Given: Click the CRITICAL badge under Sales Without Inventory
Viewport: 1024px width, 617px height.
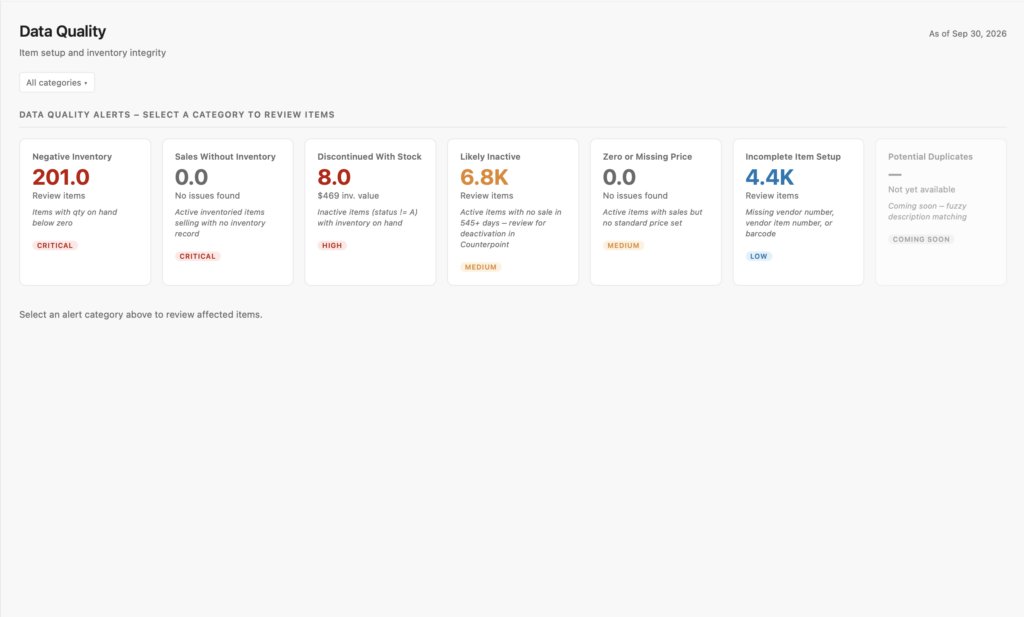Looking at the screenshot, I should 197,256.
